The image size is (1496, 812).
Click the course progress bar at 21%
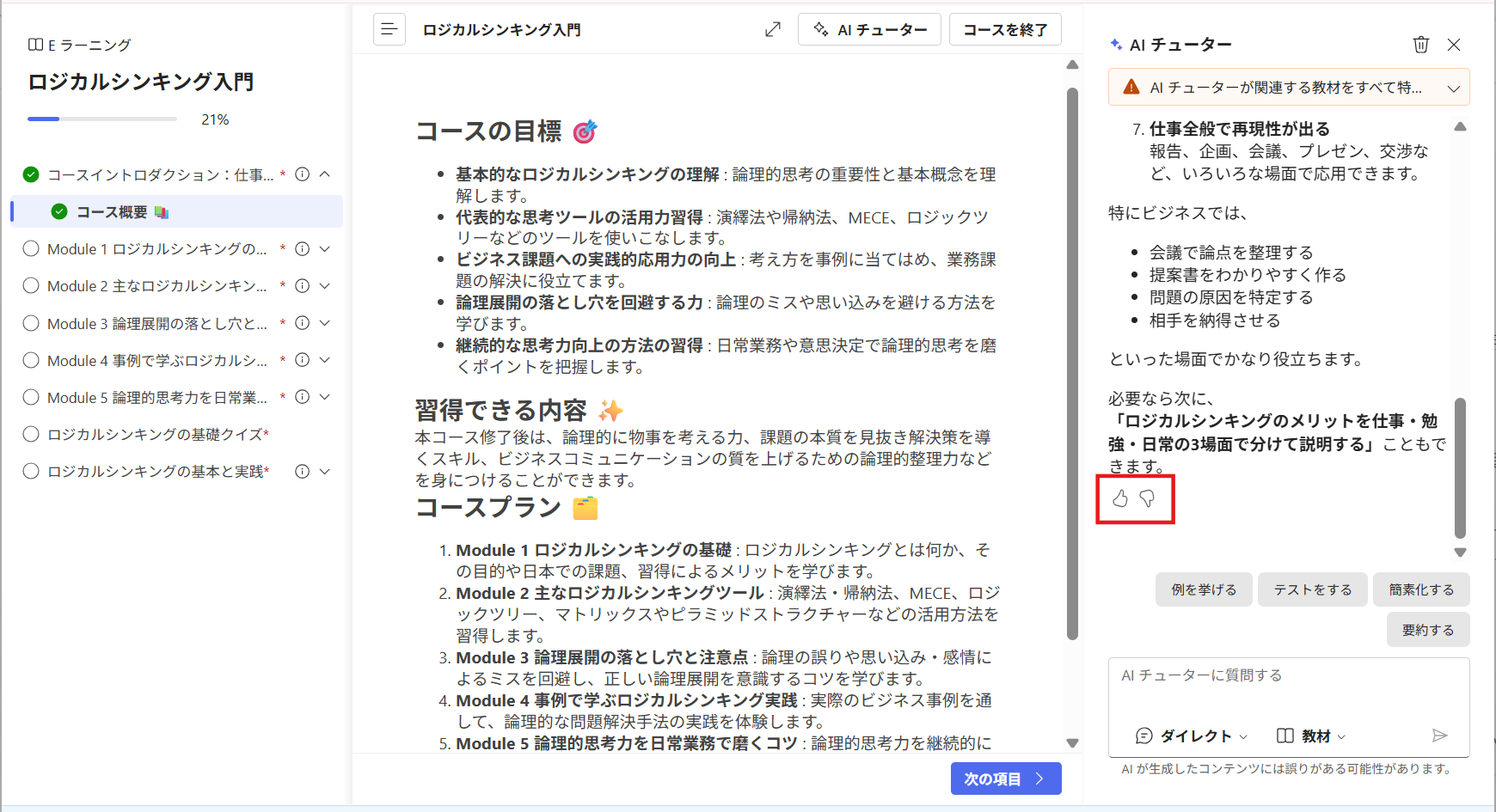(x=102, y=119)
